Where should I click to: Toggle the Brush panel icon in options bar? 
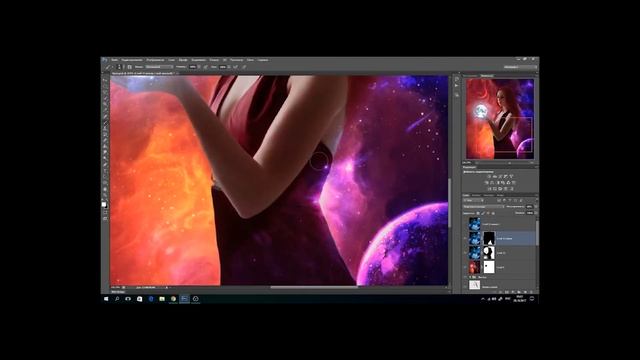click(129, 67)
